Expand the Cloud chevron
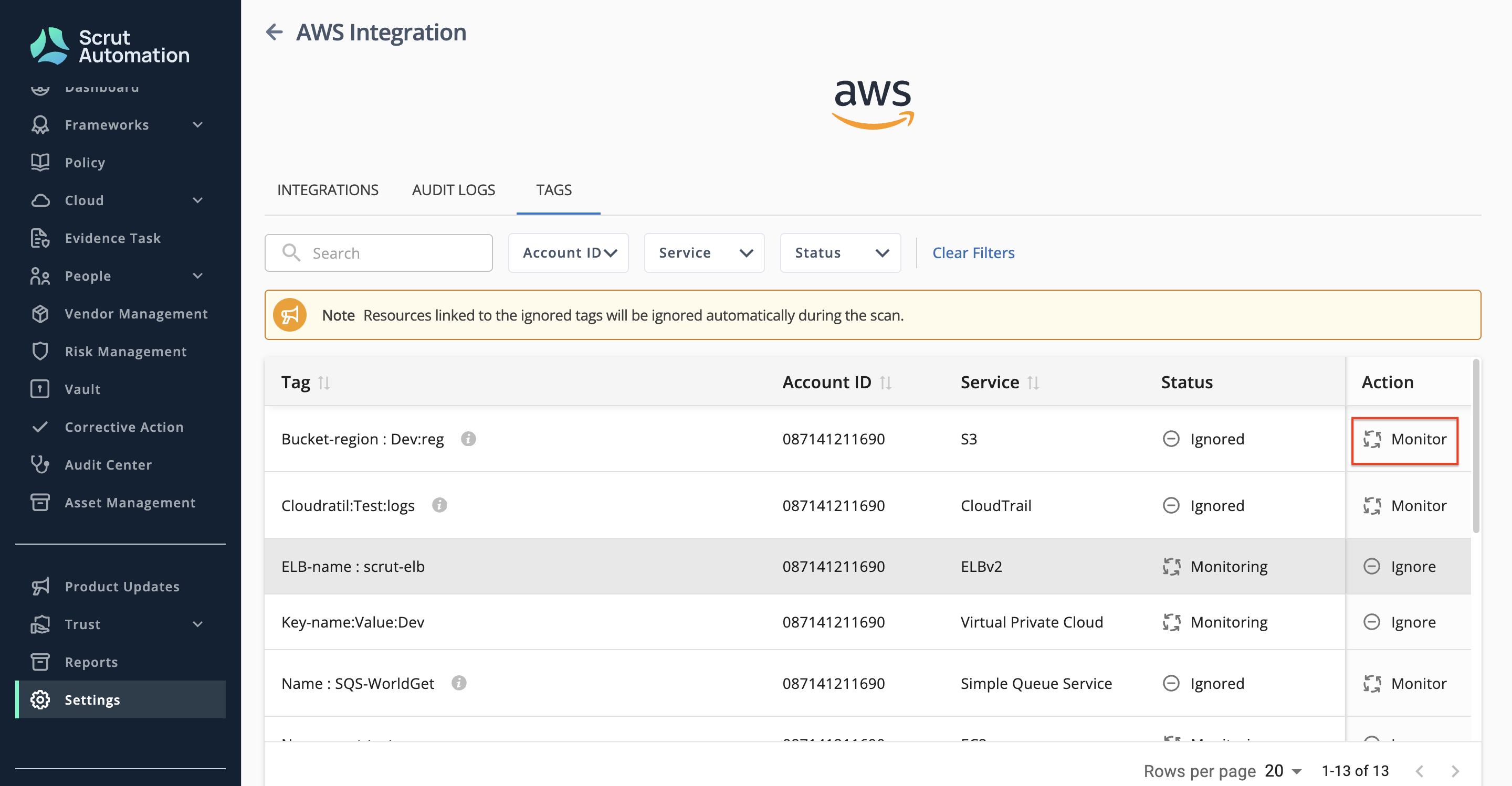Viewport: 1512px width, 786px height. (x=198, y=200)
